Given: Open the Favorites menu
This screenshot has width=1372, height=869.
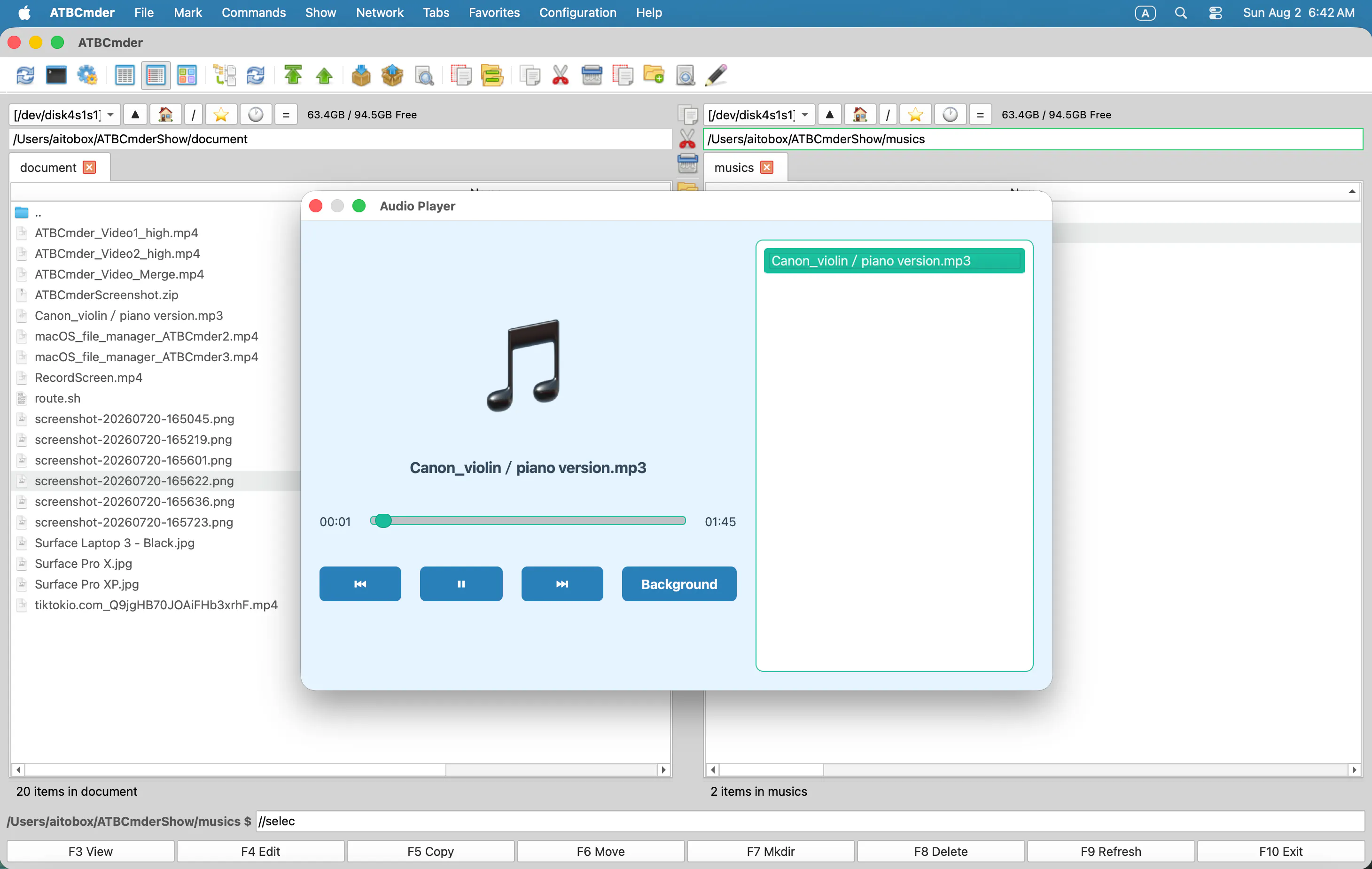Looking at the screenshot, I should [x=494, y=13].
